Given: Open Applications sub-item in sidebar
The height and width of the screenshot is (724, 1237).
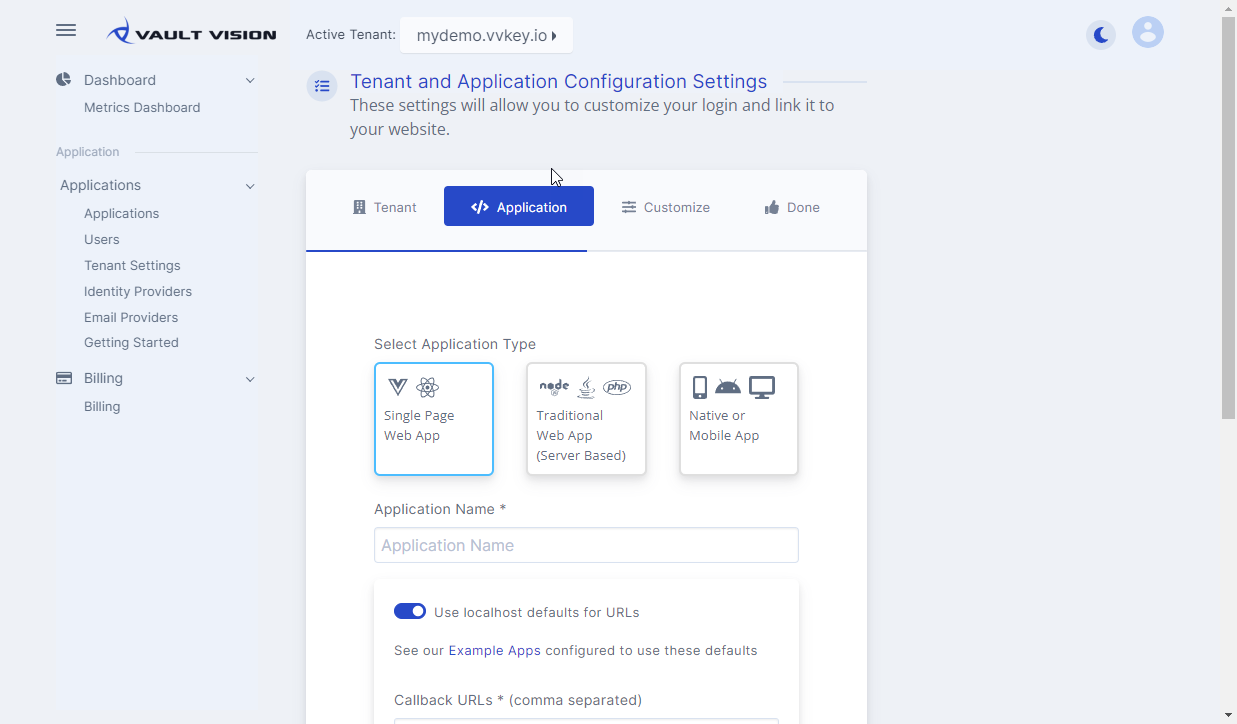Looking at the screenshot, I should [x=121, y=213].
